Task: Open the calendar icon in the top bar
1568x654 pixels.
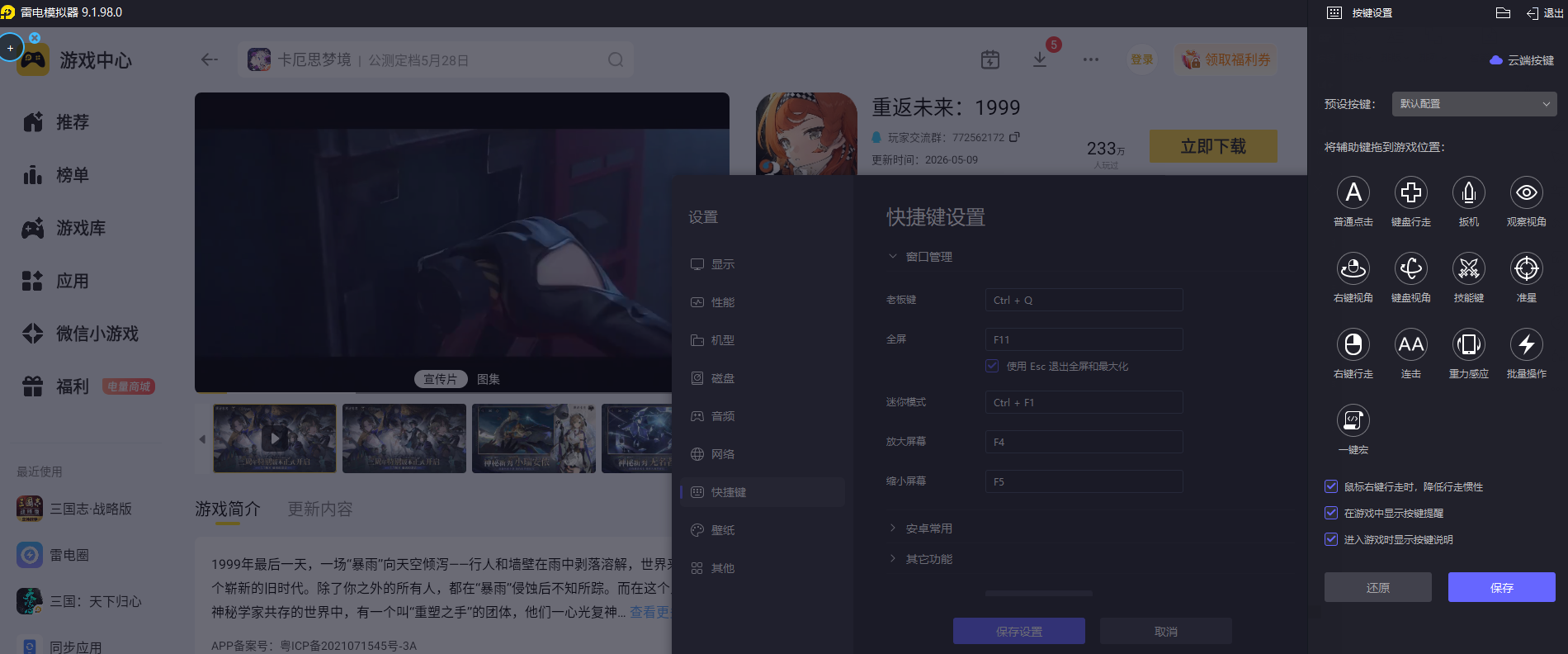Action: (x=990, y=59)
